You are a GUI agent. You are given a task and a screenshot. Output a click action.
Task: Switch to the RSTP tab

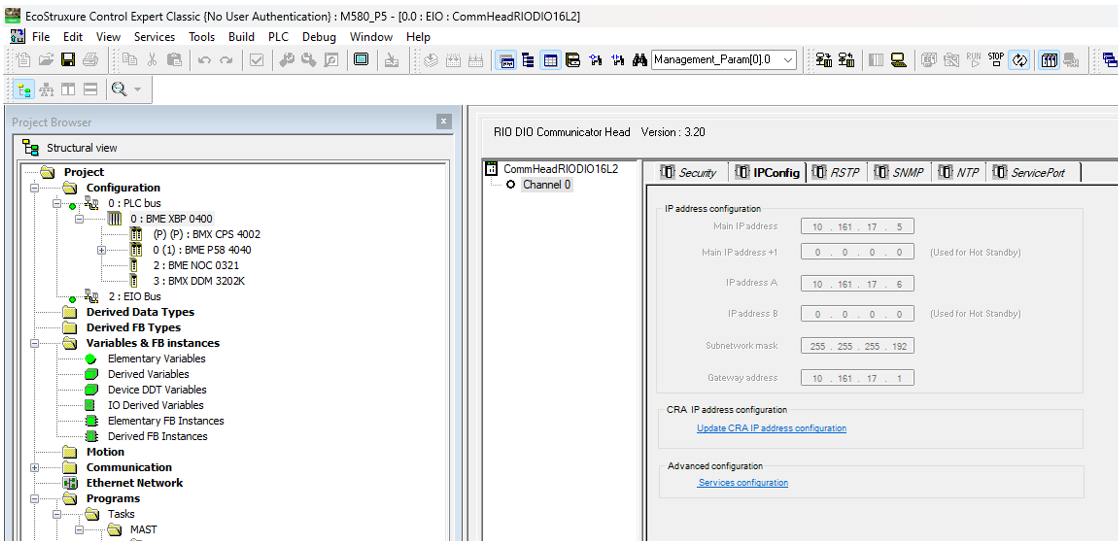tap(836, 172)
